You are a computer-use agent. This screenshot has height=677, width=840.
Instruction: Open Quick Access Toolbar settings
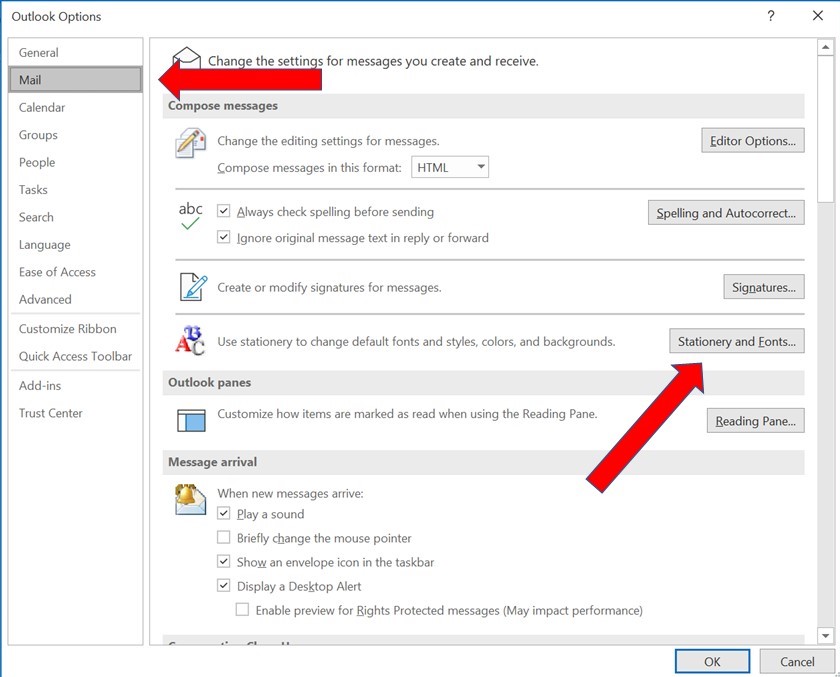click(76, 356)
